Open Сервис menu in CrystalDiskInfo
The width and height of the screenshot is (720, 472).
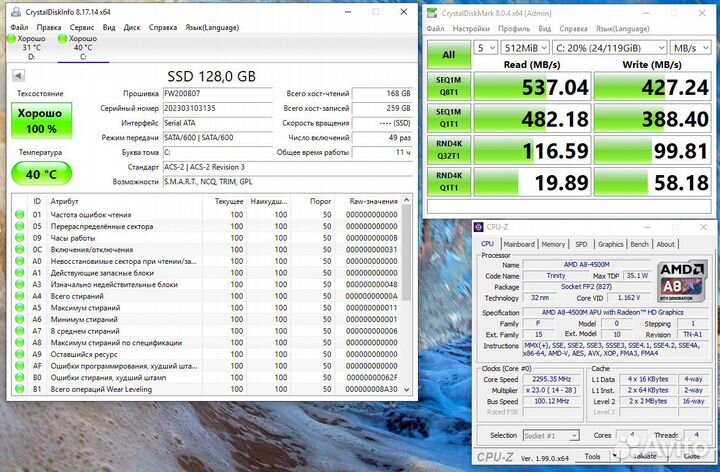pos(82,28)
